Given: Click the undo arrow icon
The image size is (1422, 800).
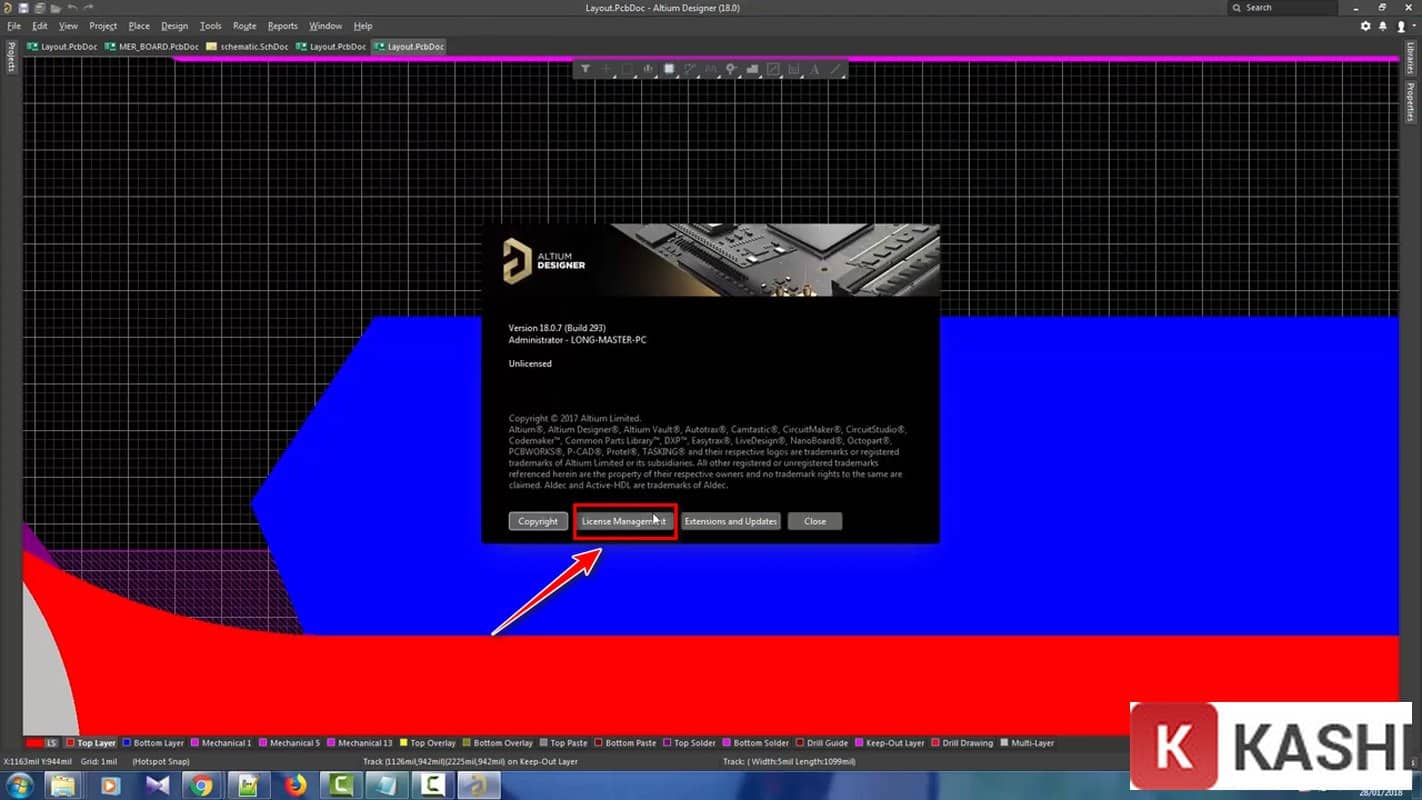Looking at the screenshot, I should [72, 8].
